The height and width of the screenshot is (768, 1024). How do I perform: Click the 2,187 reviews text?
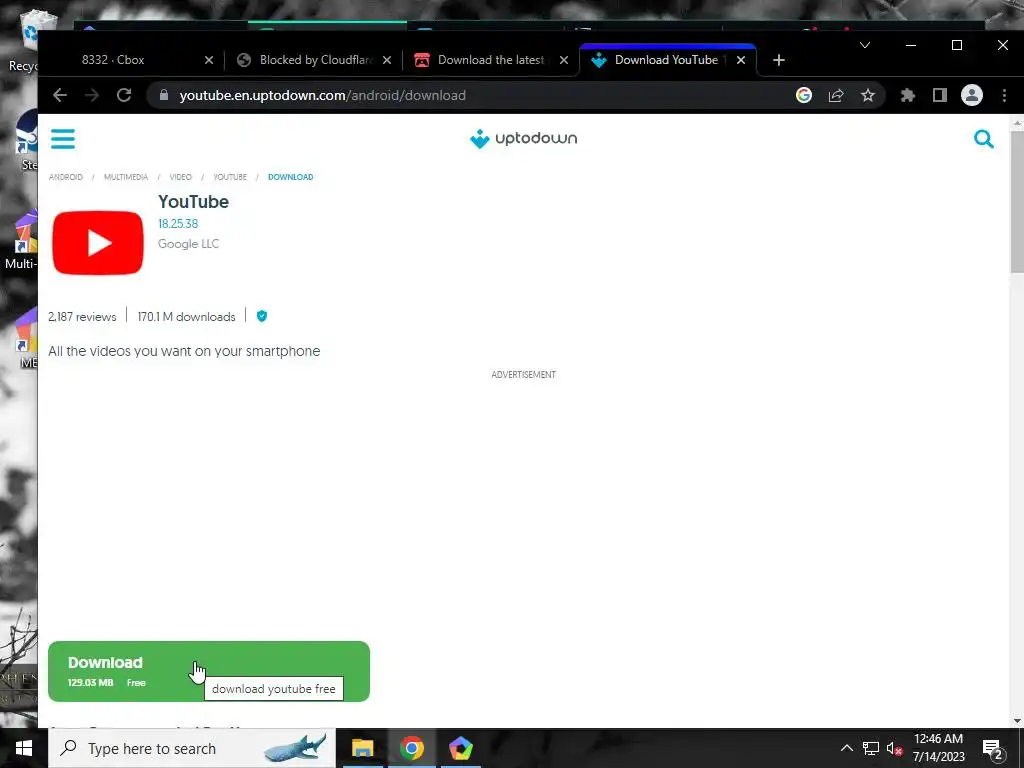point(82,317)
